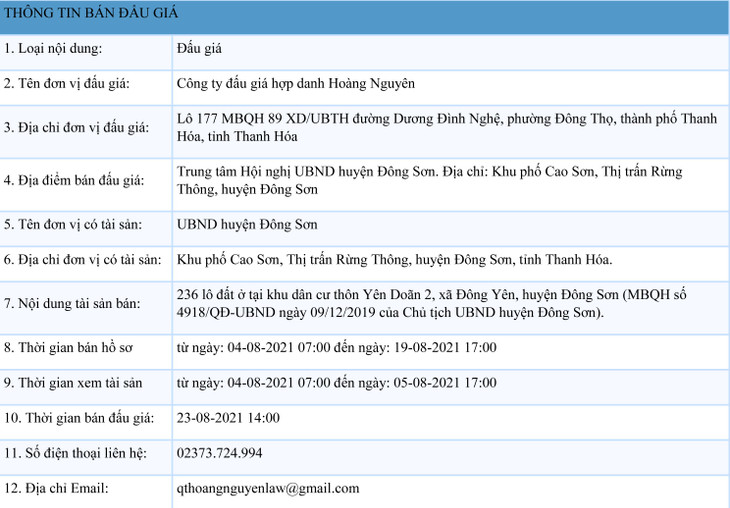This screenshot has width=730, height=508.
Task: Select the 'Địa điểm bán đấu giá' label
Action: [74, 180]
